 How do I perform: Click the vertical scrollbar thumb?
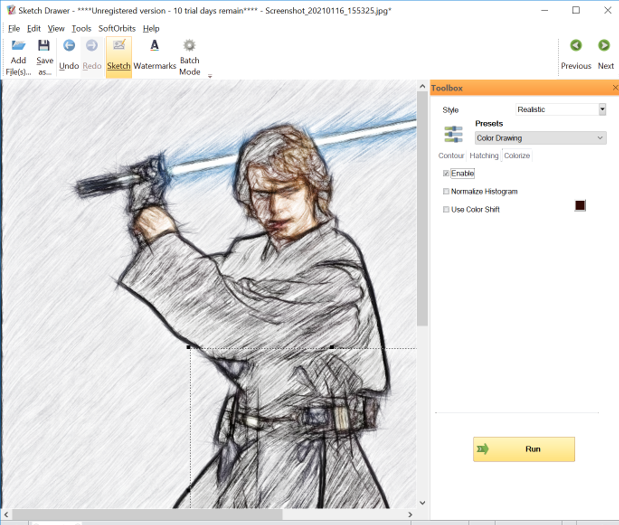(422, 209)
